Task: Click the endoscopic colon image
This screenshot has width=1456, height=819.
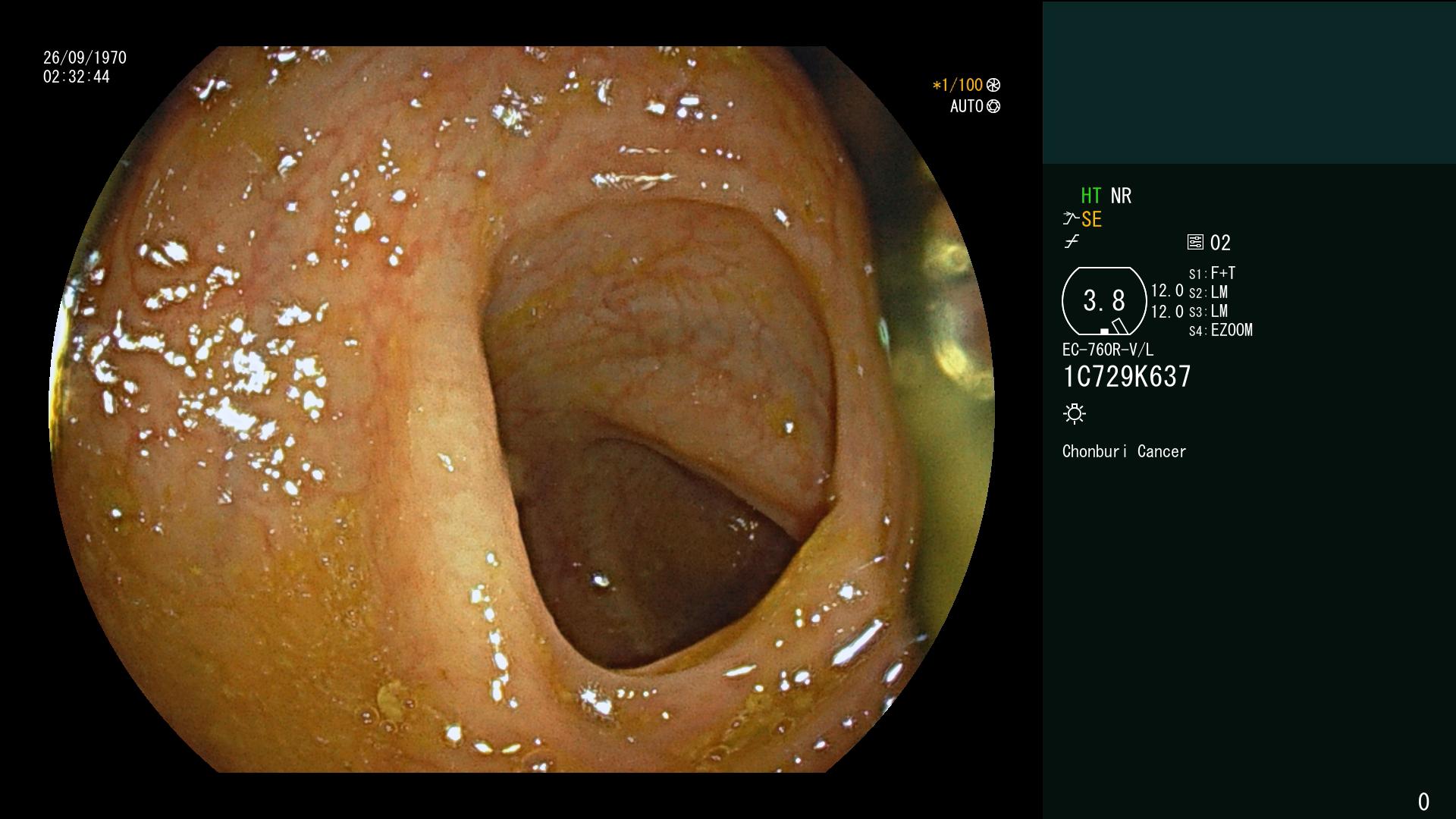Action: (x=522, y=409)
